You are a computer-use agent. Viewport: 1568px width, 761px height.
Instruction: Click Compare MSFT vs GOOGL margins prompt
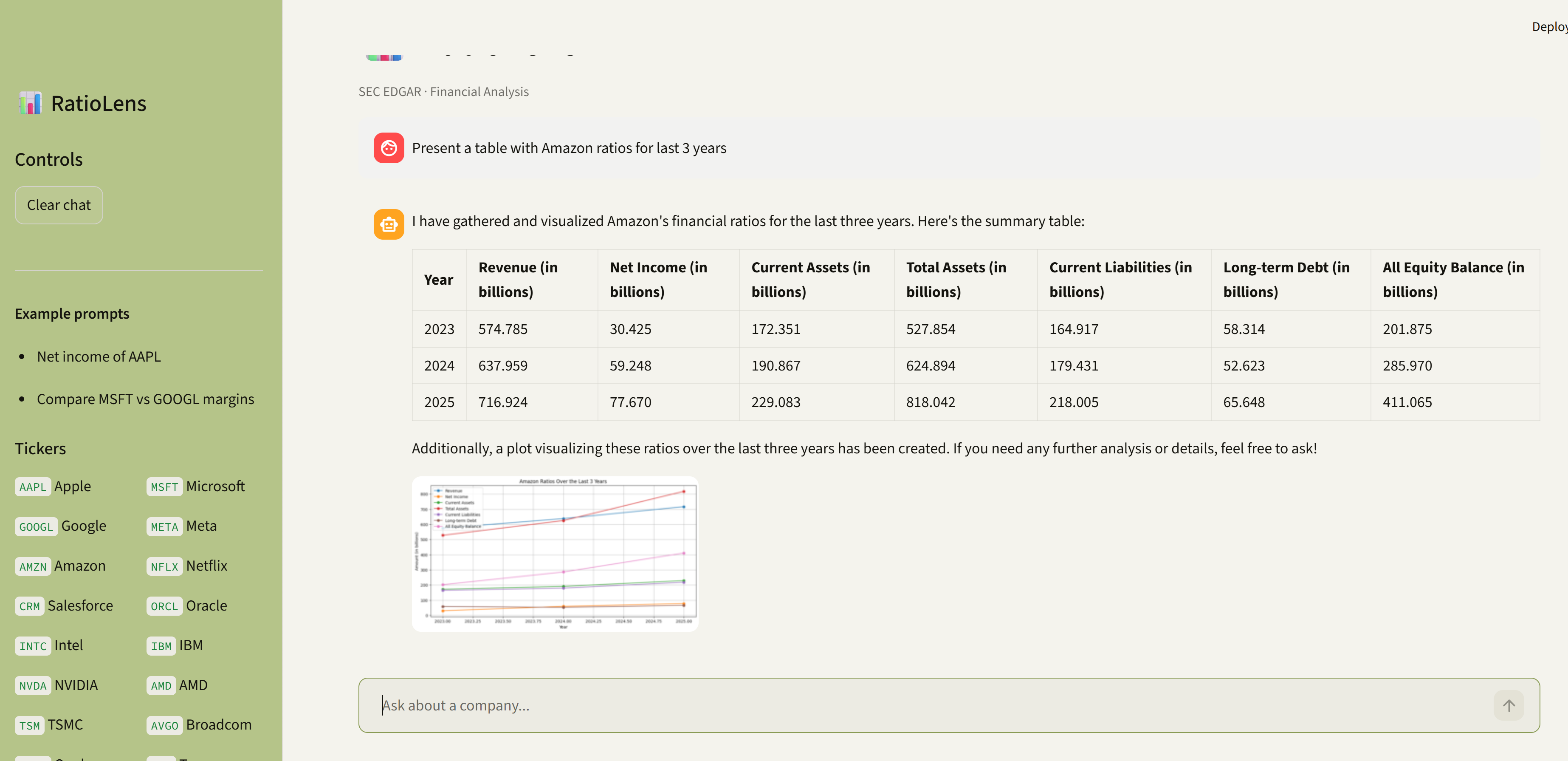146,399
